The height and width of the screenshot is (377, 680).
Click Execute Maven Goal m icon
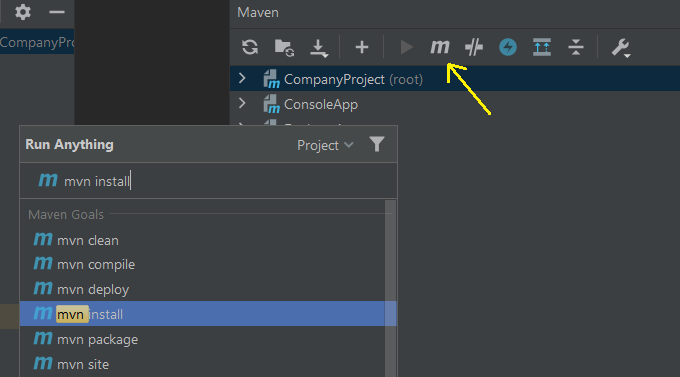(440, 46)
